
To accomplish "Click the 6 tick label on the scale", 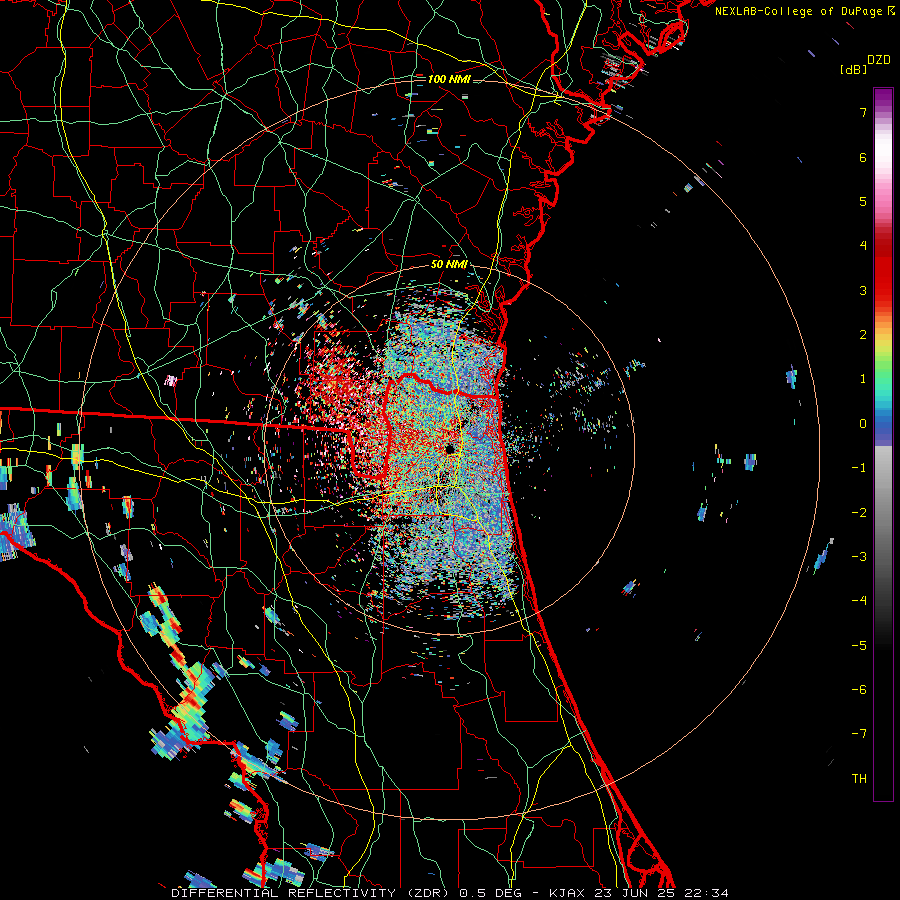I will 863,157.
